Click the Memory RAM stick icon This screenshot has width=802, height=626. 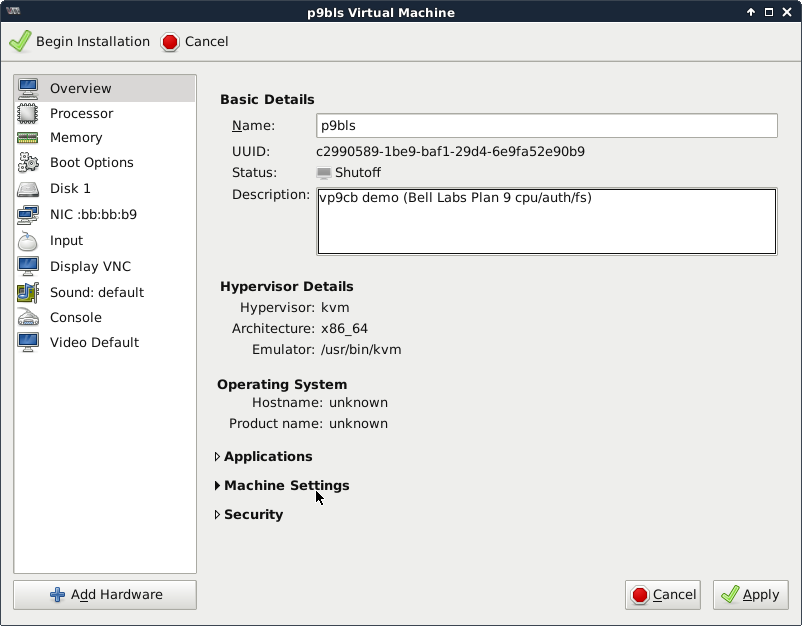pyautogui.click(x=28, y=138)
